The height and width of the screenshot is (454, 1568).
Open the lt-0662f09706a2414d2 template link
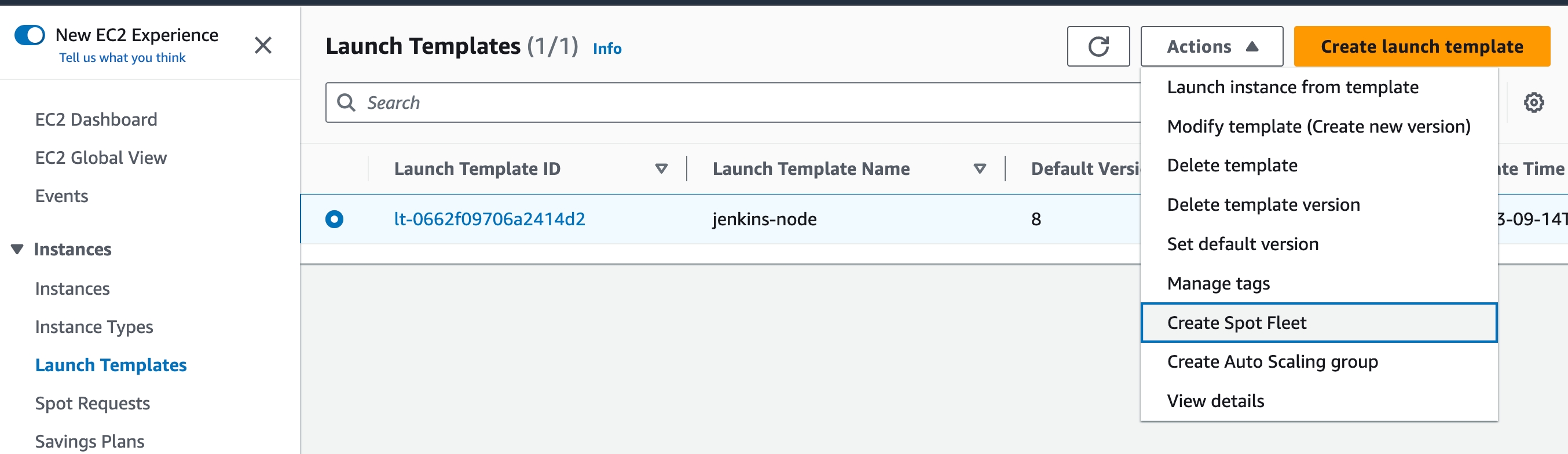489,219
